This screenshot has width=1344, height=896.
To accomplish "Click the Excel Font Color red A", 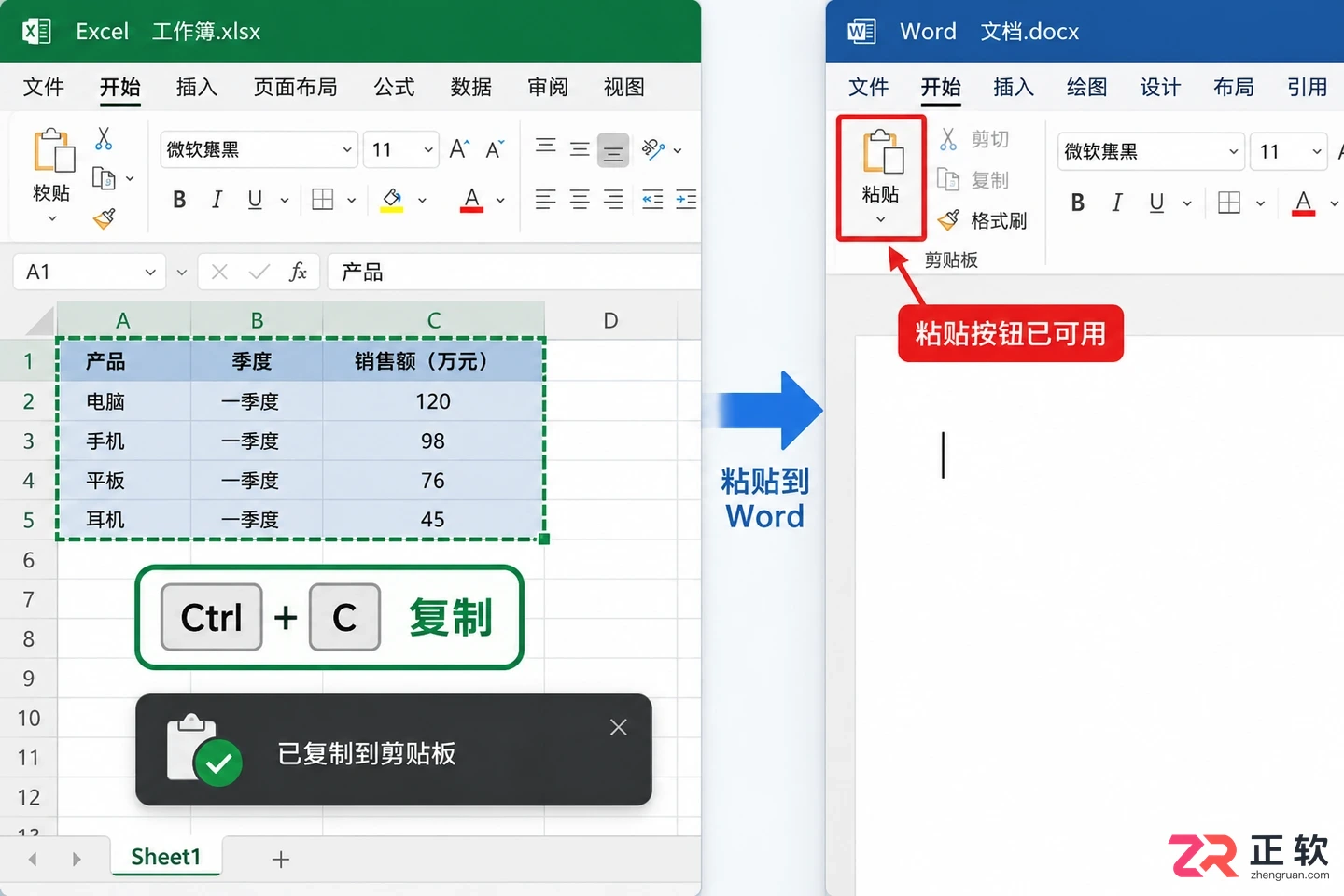I will [x=472, y=200].
